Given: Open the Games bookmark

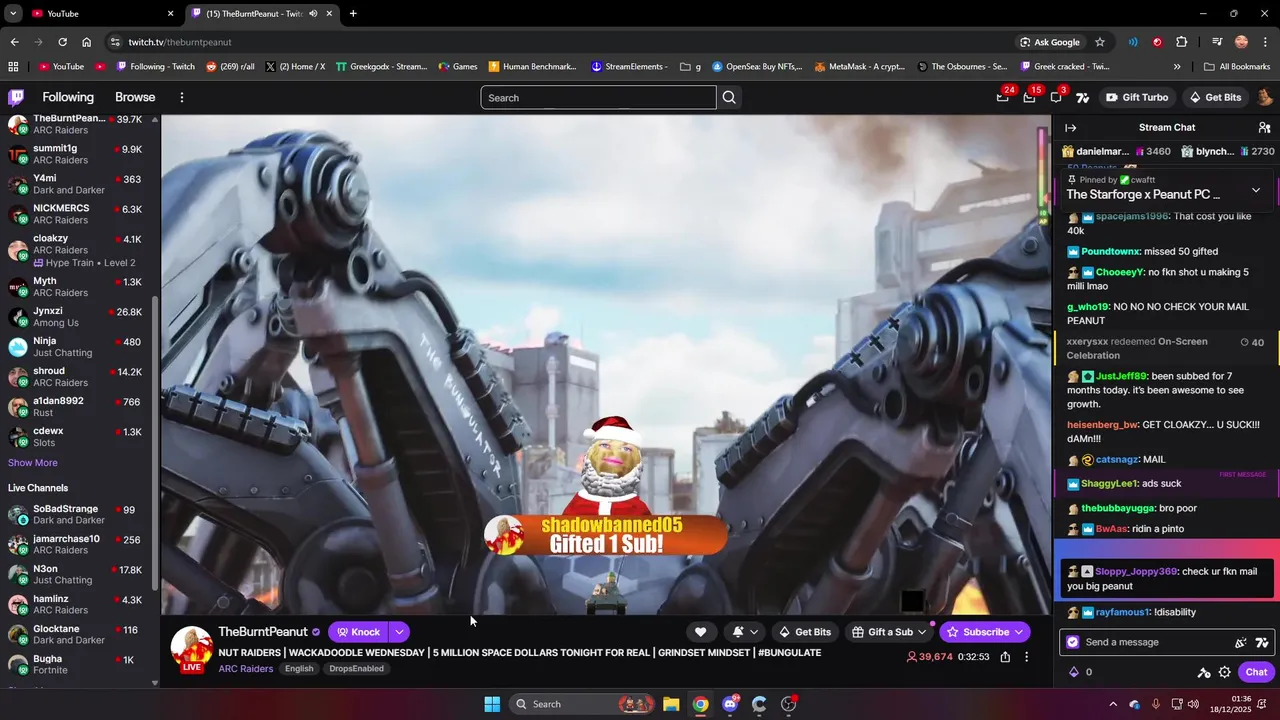Looking at the screenshot, I should coord(457,67).
